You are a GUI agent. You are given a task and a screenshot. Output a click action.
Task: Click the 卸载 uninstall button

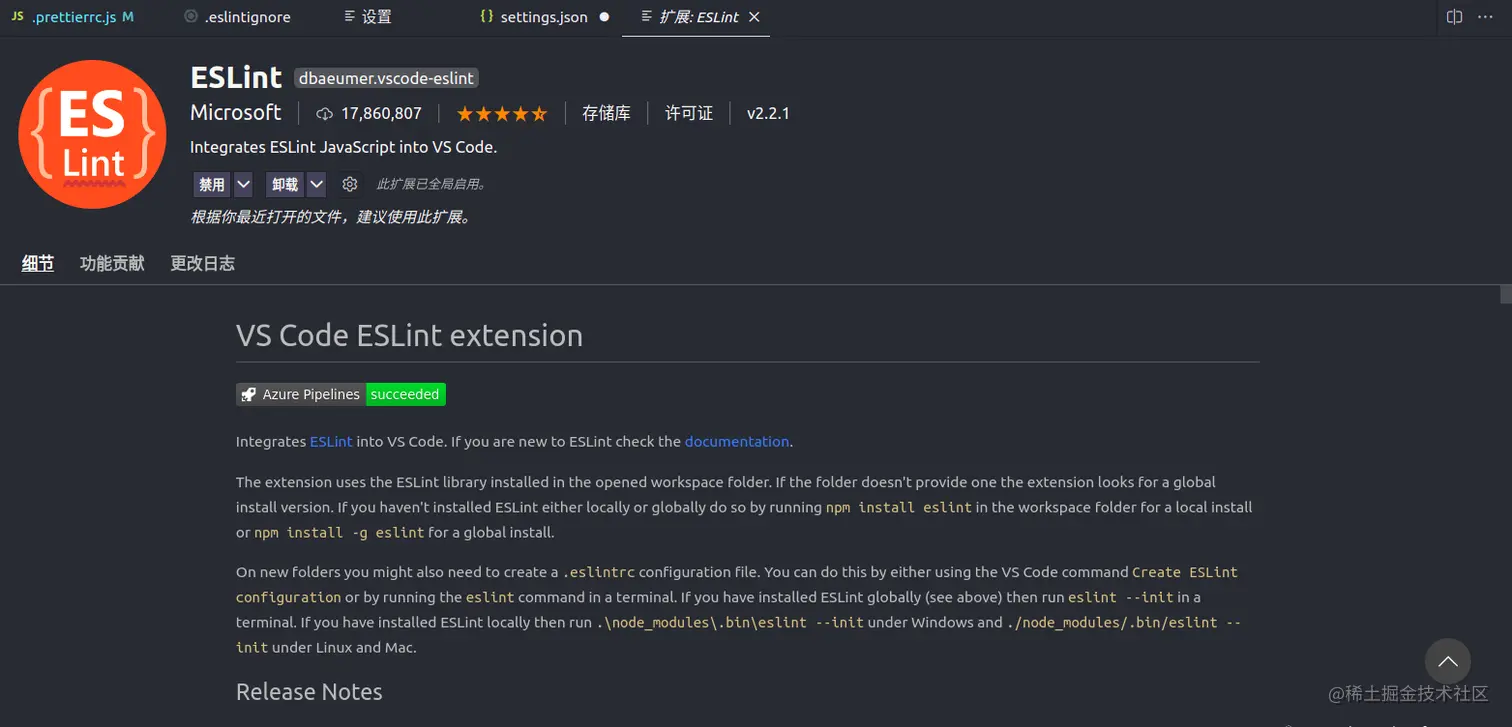(285, 184)
